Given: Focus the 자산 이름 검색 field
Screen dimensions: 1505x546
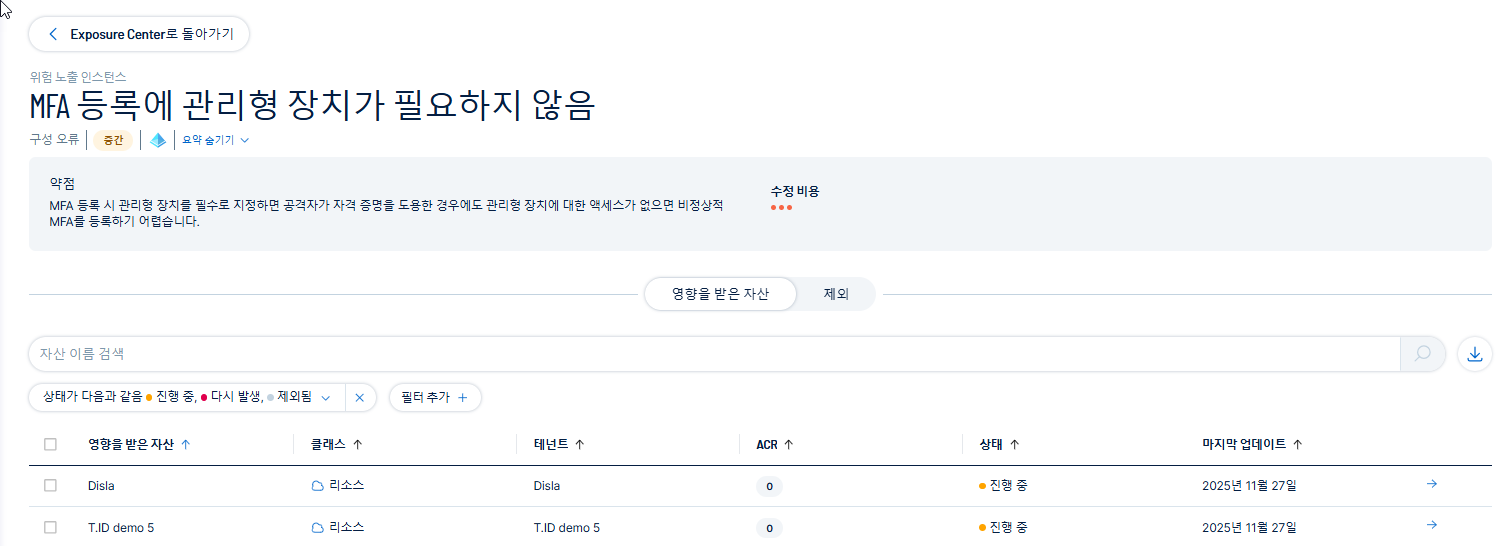Looking at the screenshot, I should click(x=700, y=353).
